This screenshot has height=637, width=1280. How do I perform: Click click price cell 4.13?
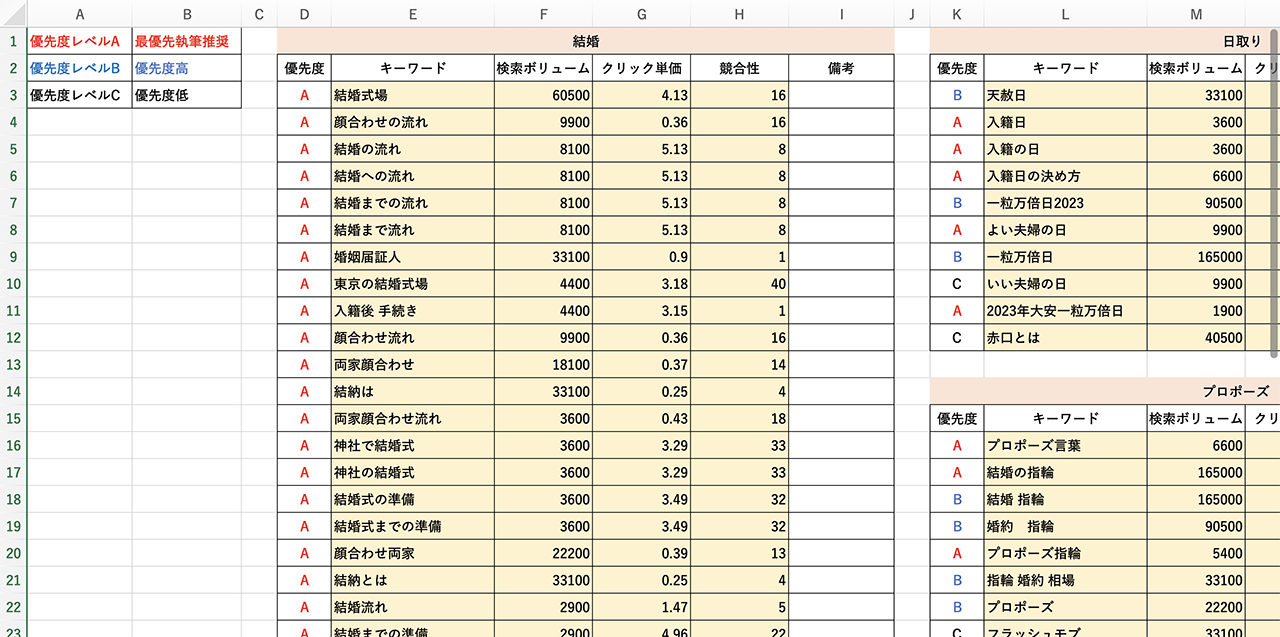coord(641,95)
